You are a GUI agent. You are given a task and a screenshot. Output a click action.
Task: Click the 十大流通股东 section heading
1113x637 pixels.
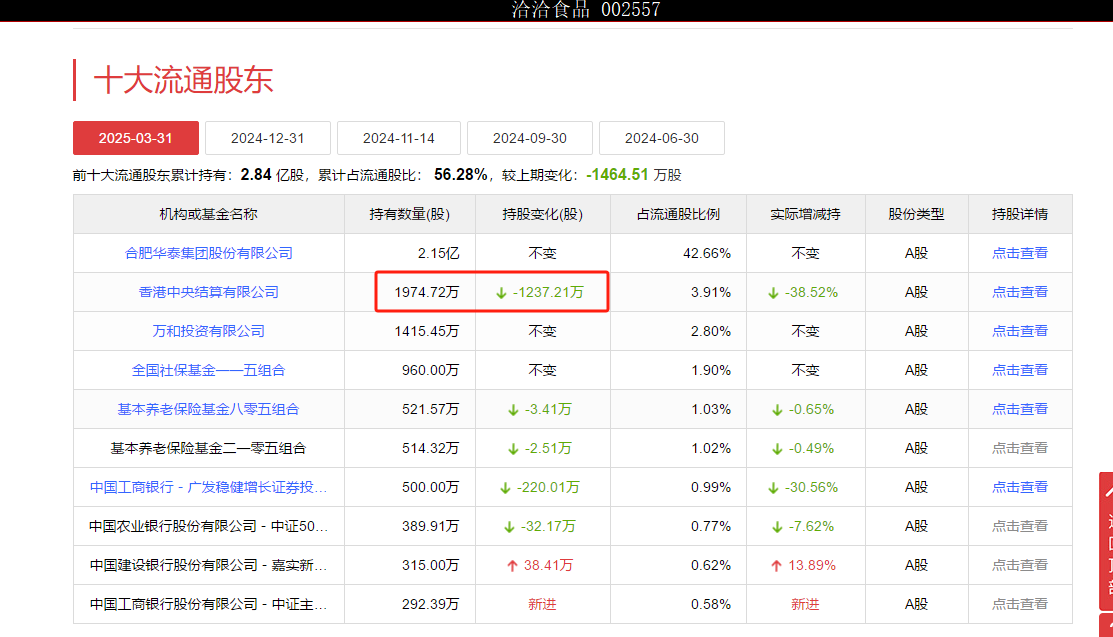tap(183, 80)
